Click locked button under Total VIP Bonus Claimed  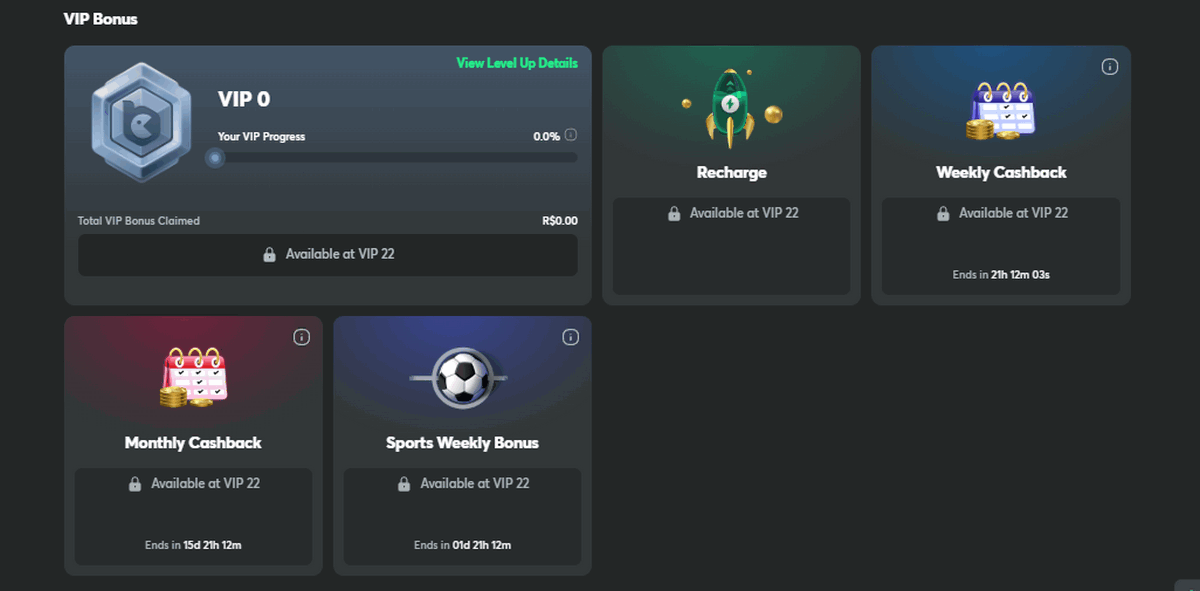tap(328, 254)
